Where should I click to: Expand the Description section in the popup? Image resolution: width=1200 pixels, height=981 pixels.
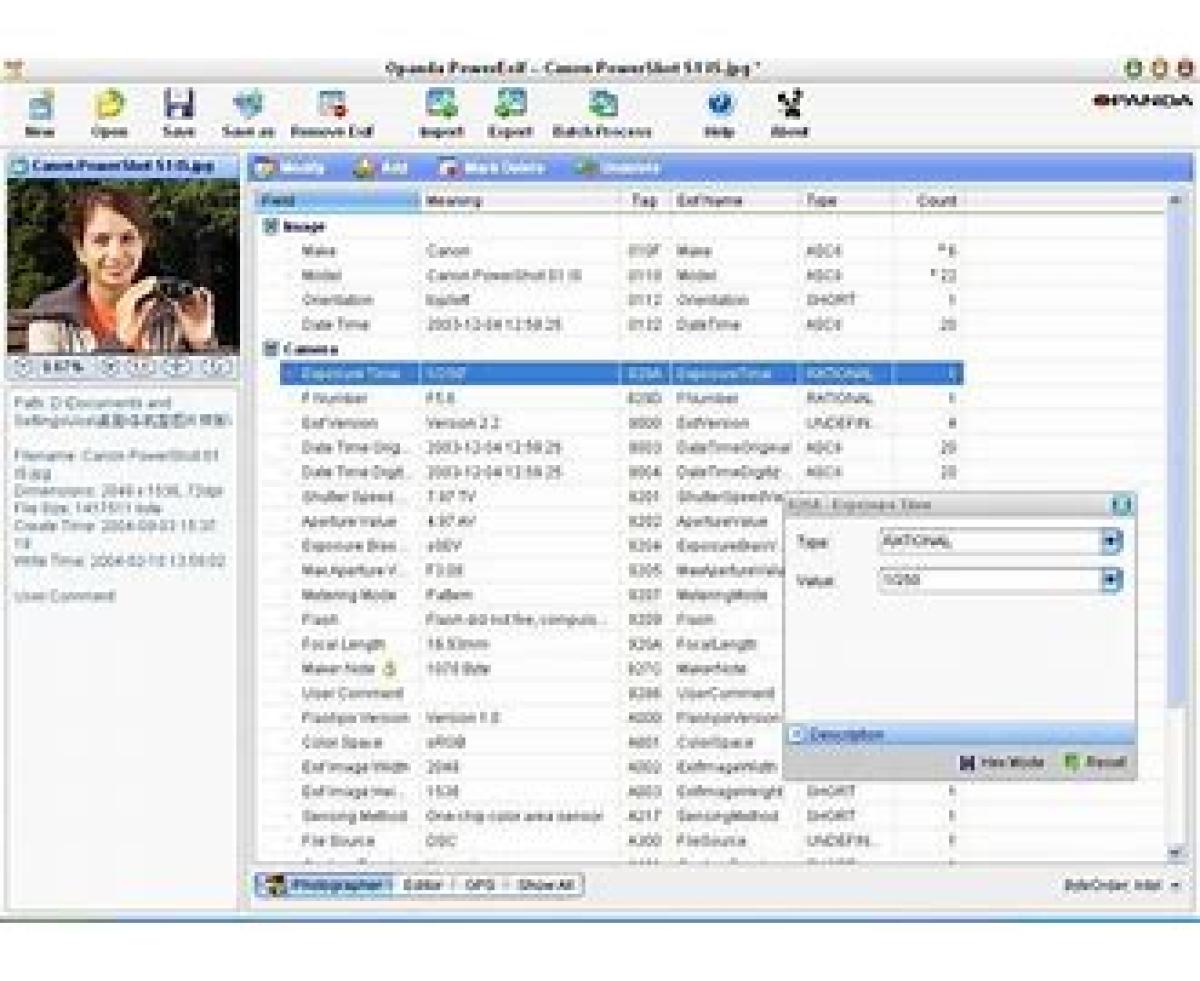(797, 735)
